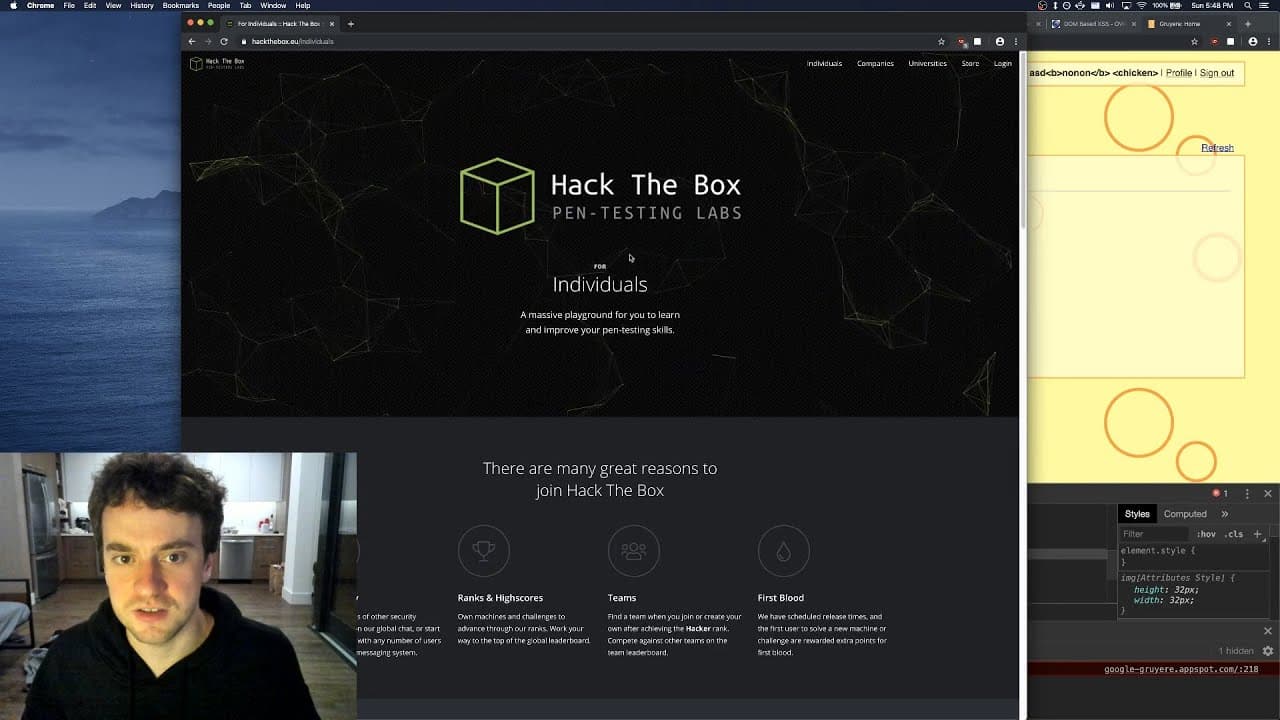The width and height of the screenshot is (1280, 720).
Task: Select the Gruyere: Home tab
Action: coord(1188,23)
